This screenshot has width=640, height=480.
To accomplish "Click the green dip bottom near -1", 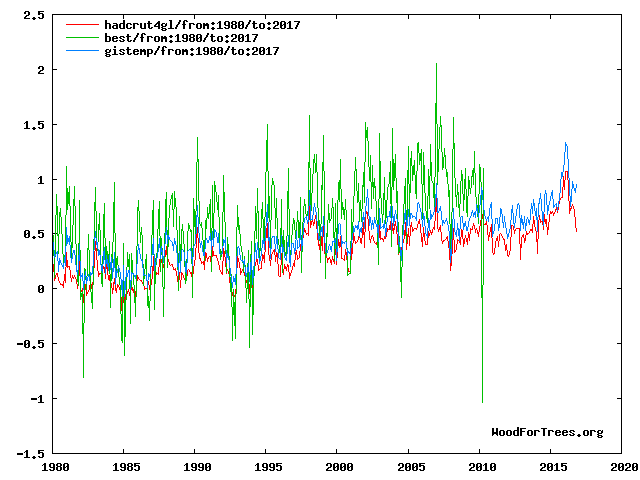I will coord(482,400).
